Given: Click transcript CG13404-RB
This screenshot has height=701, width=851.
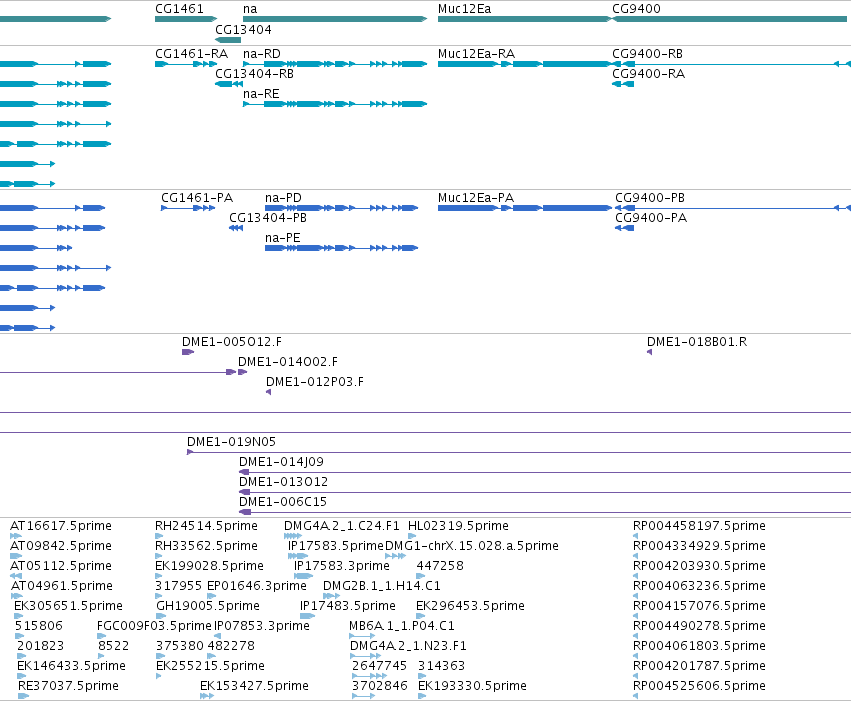Looking at the screenshot, I should click(x=229, y=84).
